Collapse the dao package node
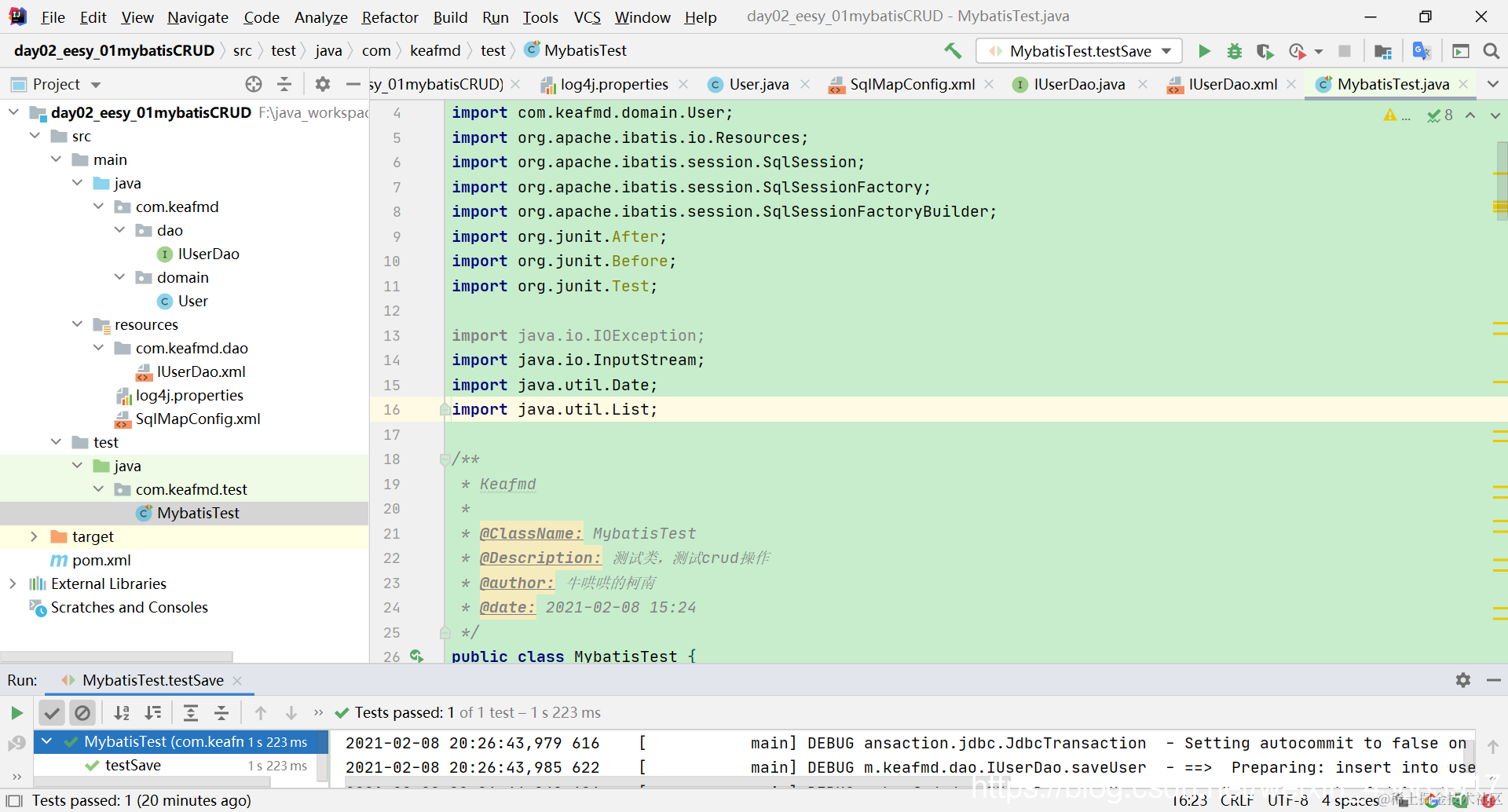1508x812 pixels. [x=119, y=230]
